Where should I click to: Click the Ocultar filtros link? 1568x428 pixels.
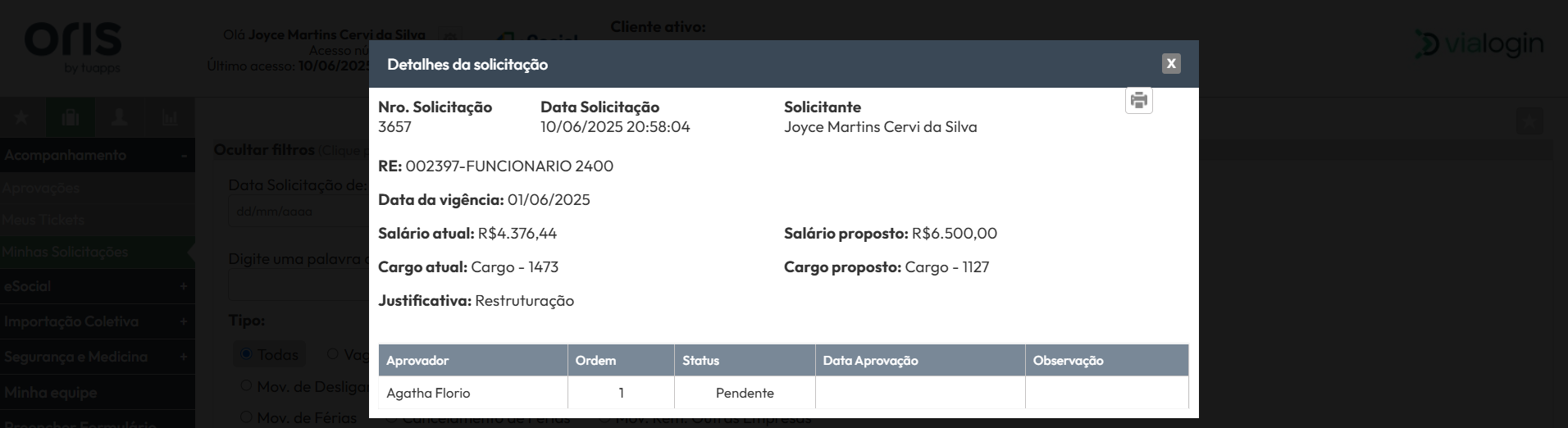(x=264, y=150)
